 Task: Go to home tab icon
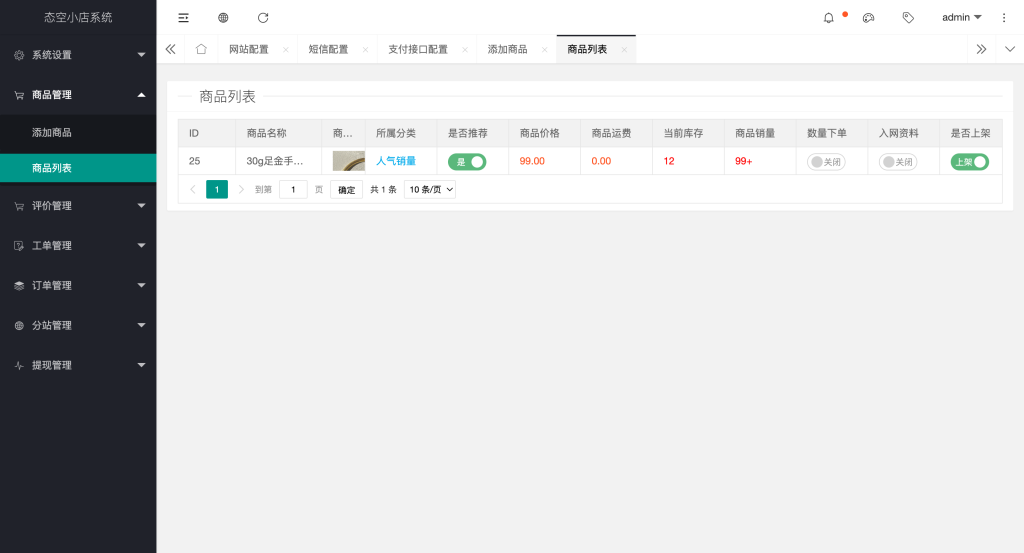coord(201,49)
